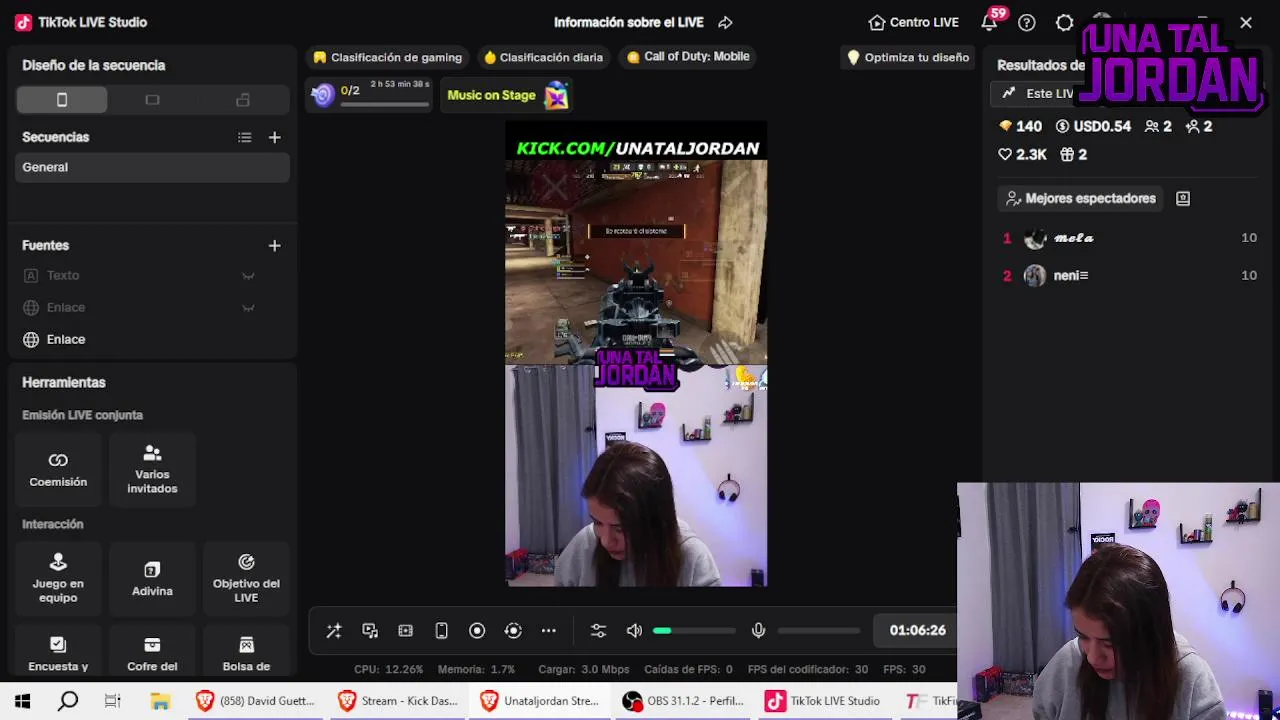The width and height of the screenshot is (1280, 720).
Task: Click the phone preview icon
Action: (x=441, y=631)
